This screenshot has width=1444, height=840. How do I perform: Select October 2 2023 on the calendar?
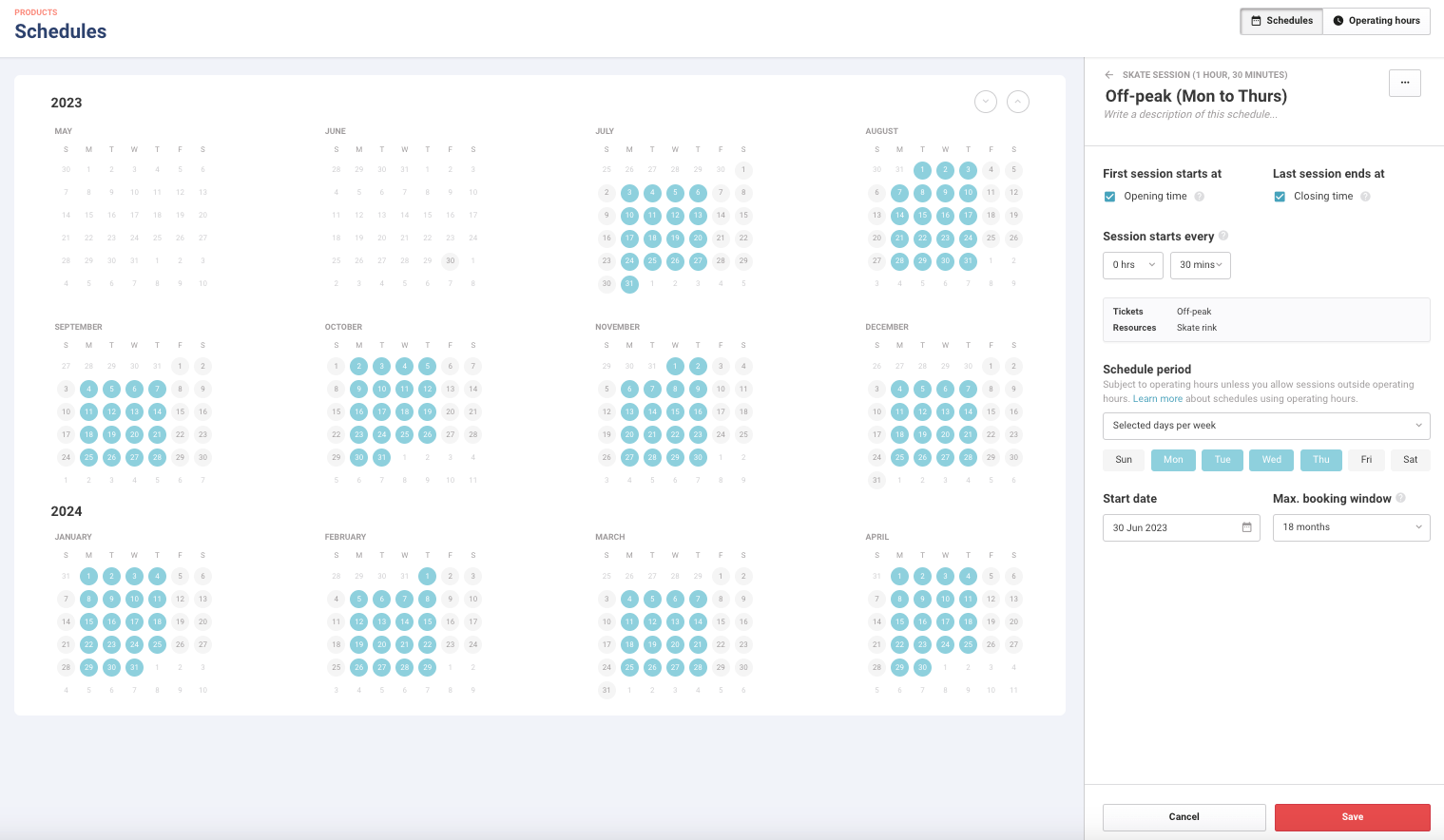pos(358,366)
